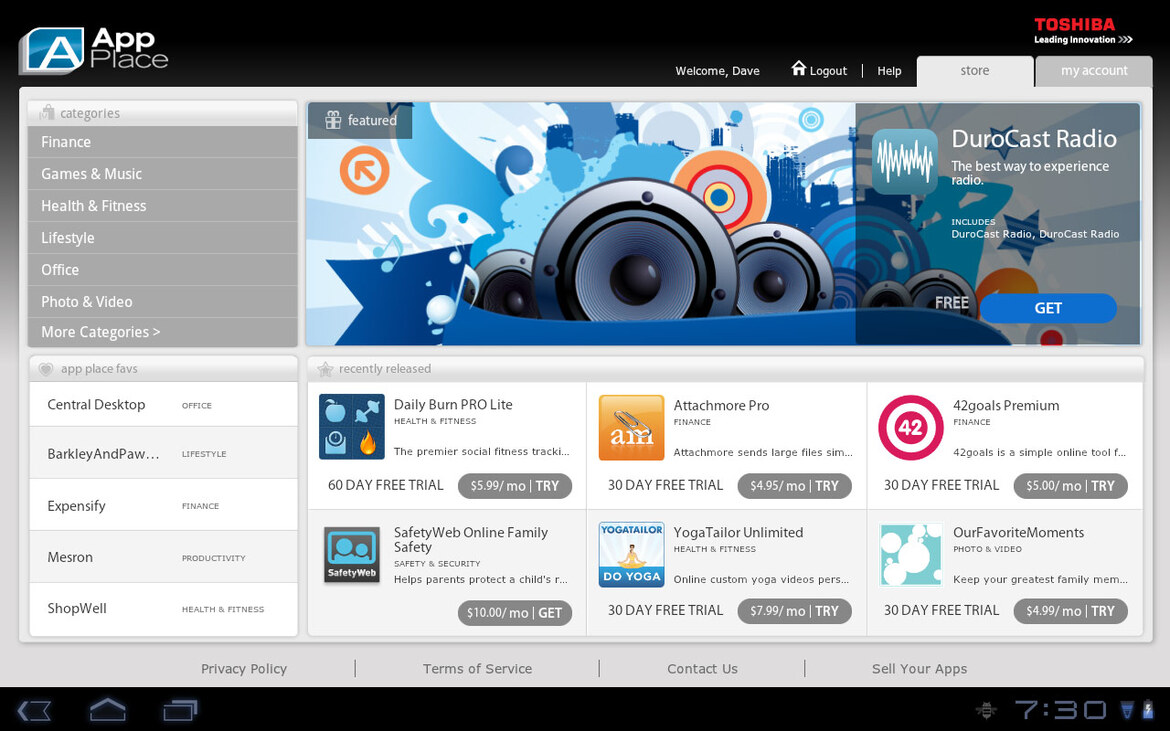
Task: Click the app place favs heart icon
Action: click(x=46, y=368)
